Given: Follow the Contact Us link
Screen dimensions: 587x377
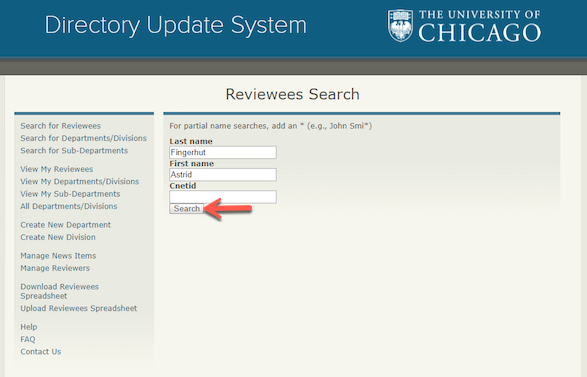Looking at the screenshot, I should point(41,352).
